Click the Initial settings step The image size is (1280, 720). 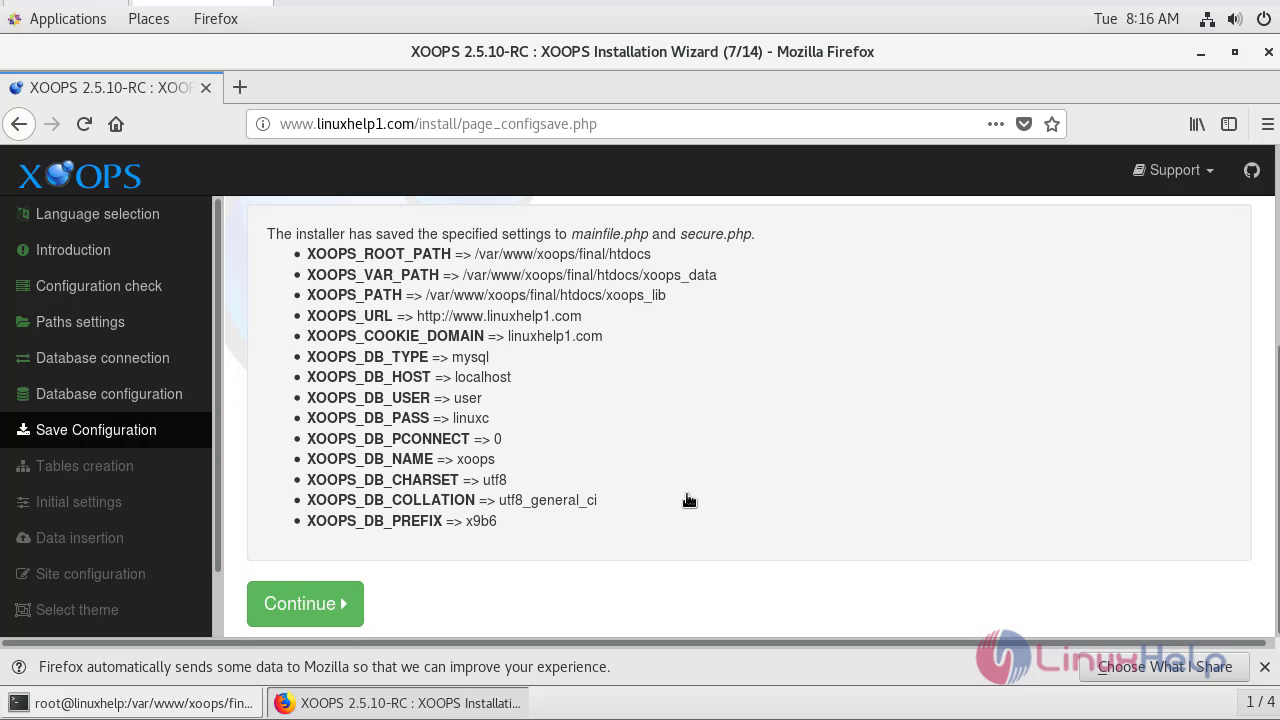[x=78, y=502]
